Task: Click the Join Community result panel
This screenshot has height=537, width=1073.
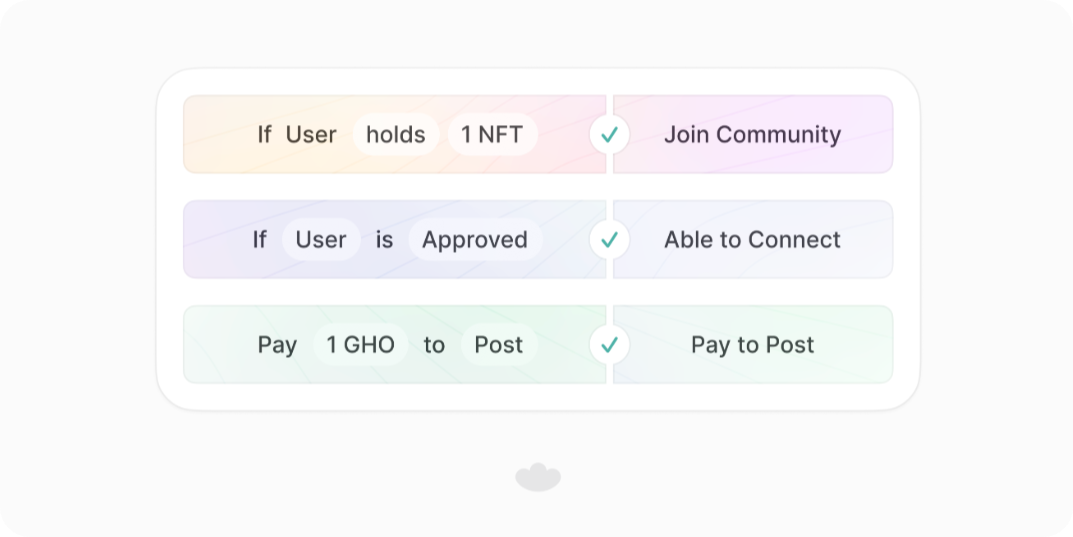Action: [753, 135]
